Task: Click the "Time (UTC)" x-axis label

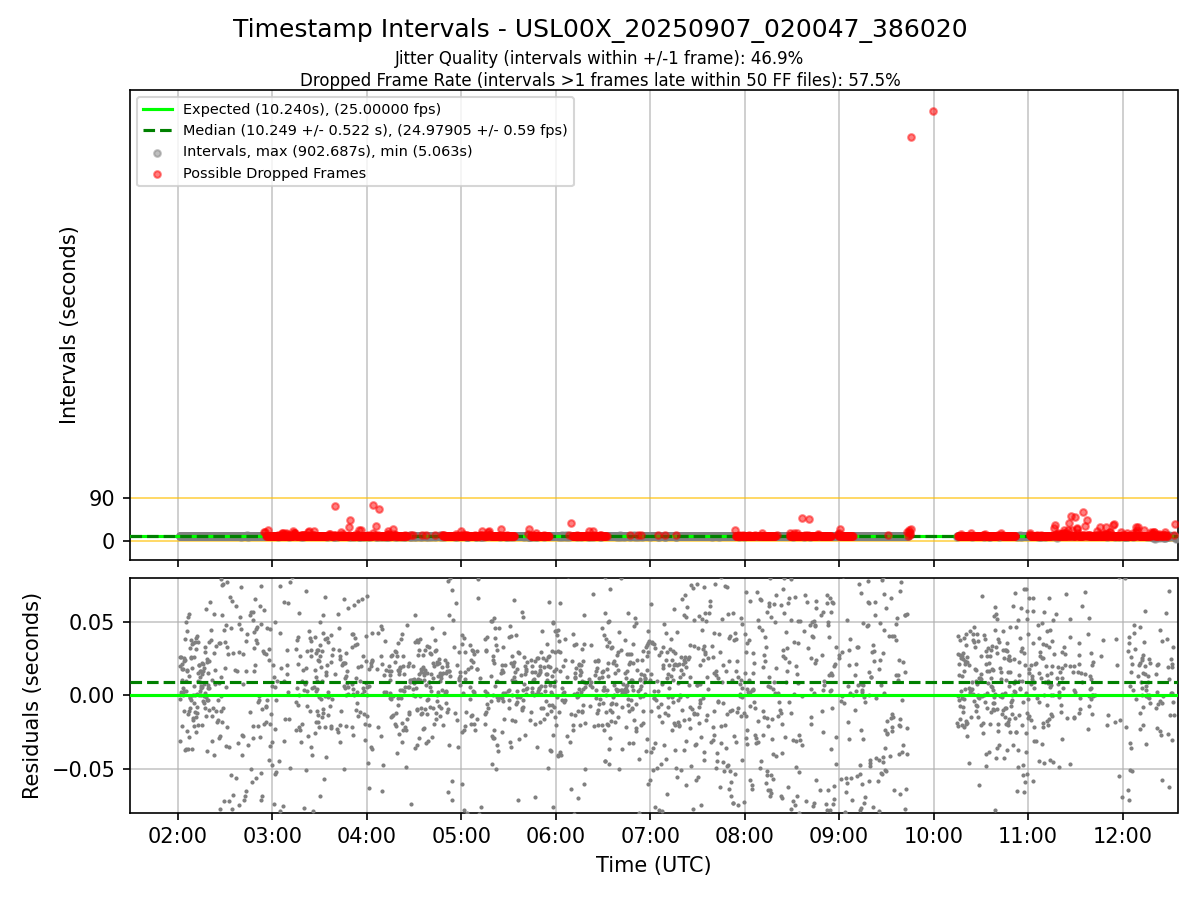Action: pyautogui.click(x=653, y=865)
